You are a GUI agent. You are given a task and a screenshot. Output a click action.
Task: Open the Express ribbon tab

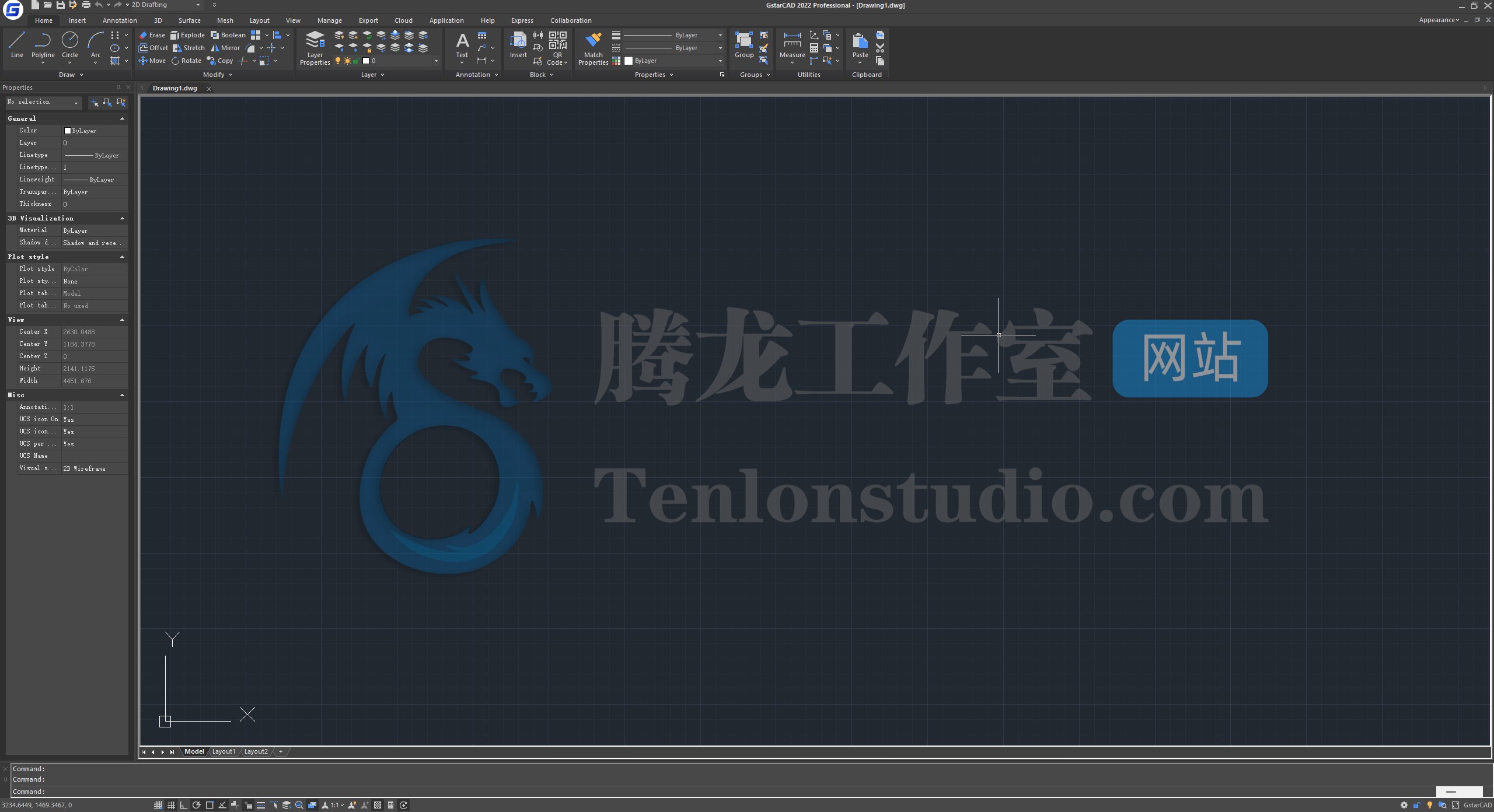tap(522, 20)
